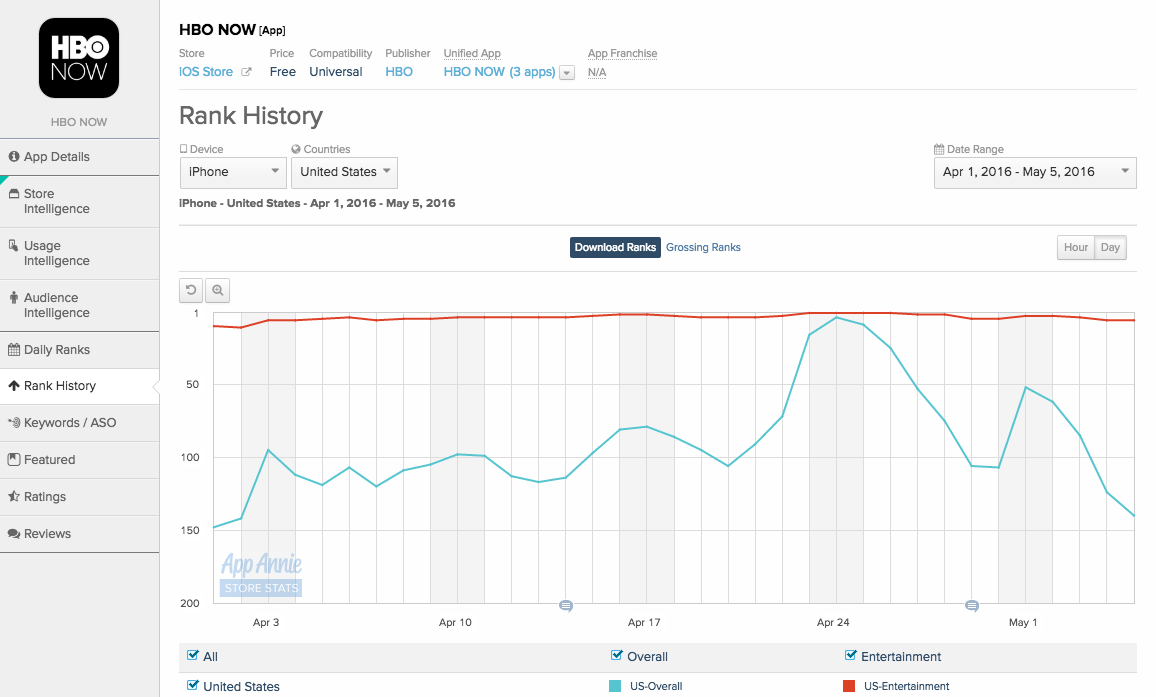This screenshot has height=697, width=1156.
Task: Click the Store Intelligence storefront icon
Action: (x=13, y=193)
